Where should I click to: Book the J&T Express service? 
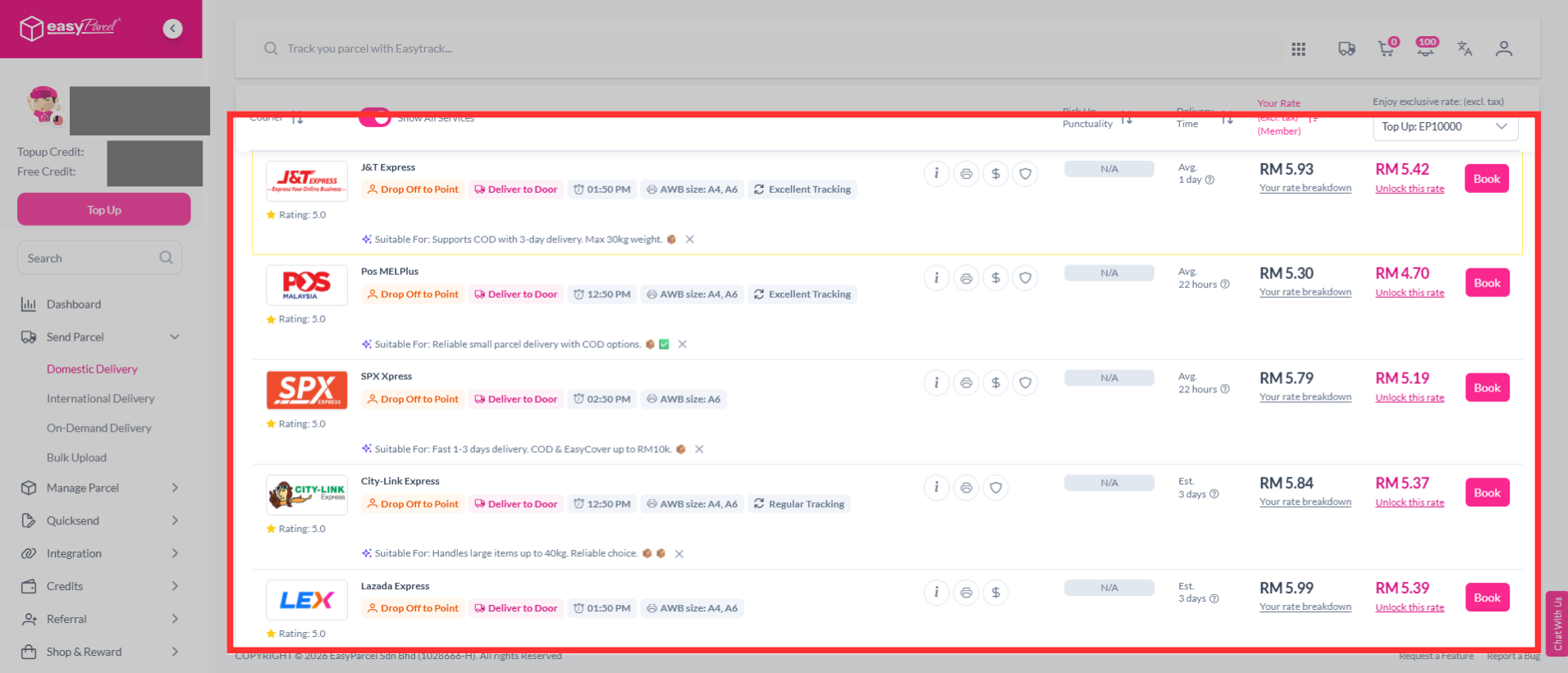tap(1487, 179)
